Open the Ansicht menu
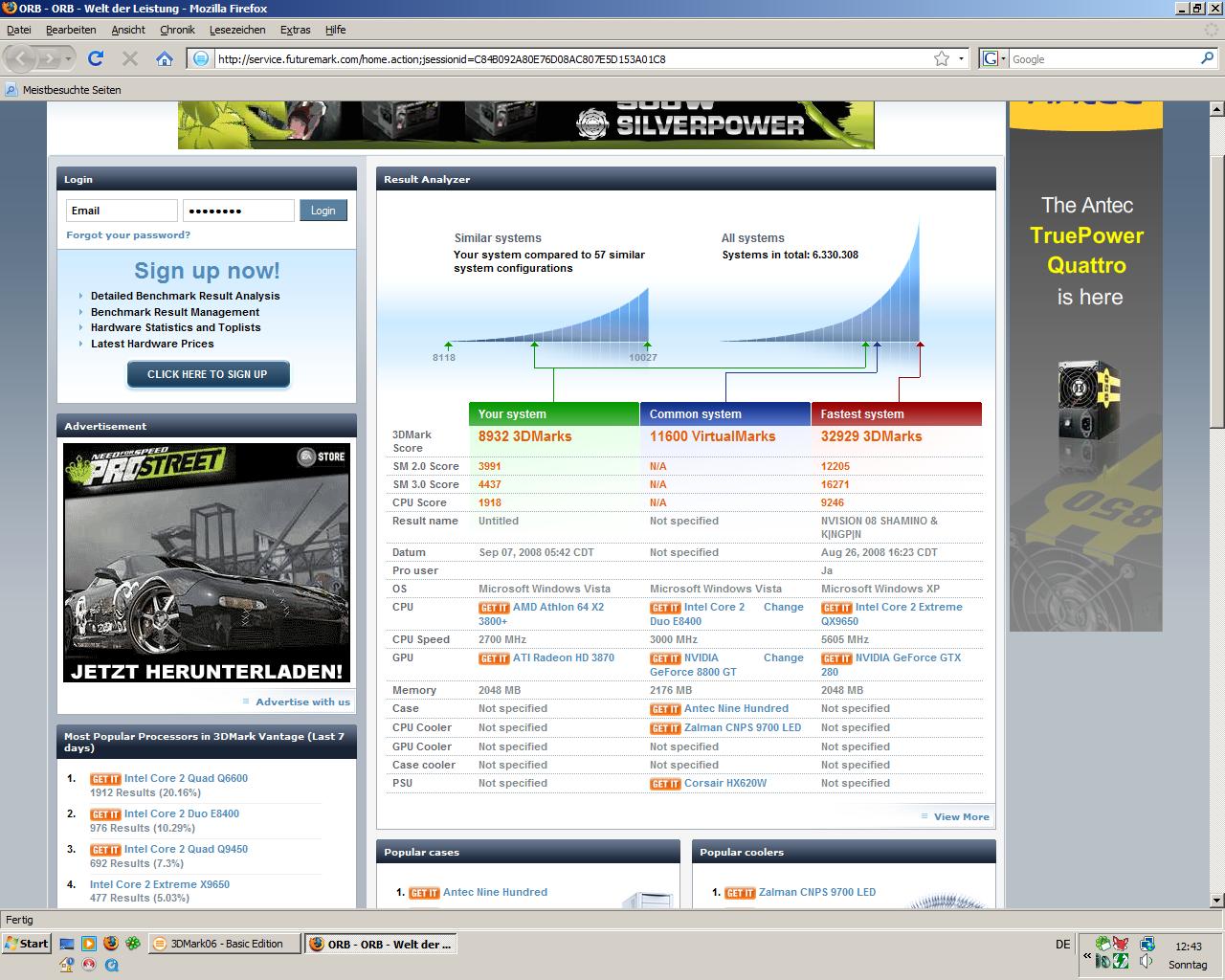This screenshot has width=1225, height=980. coord(128,30)
